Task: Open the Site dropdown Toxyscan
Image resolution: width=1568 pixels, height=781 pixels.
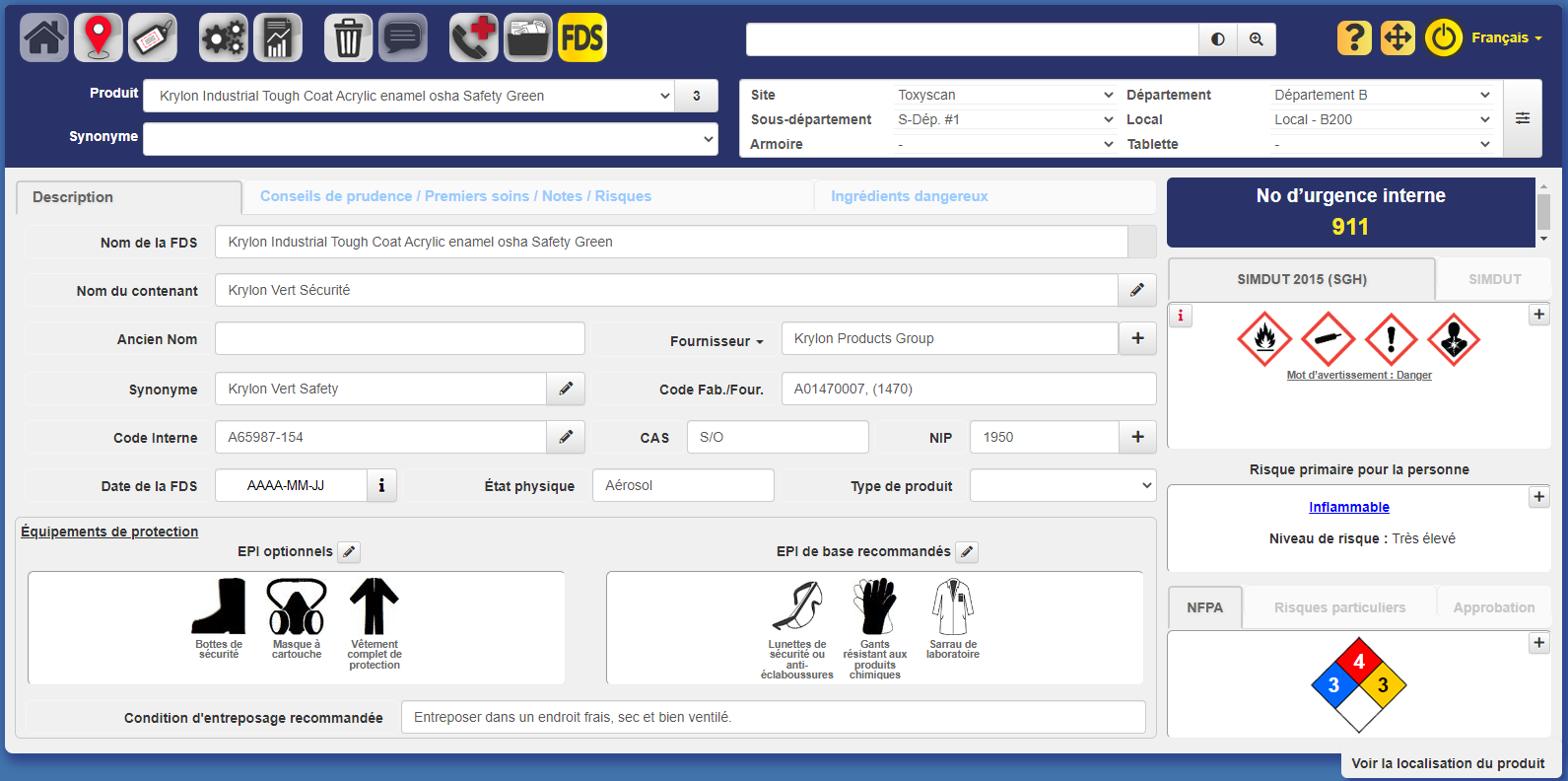Action: (x=1005, y=95)
